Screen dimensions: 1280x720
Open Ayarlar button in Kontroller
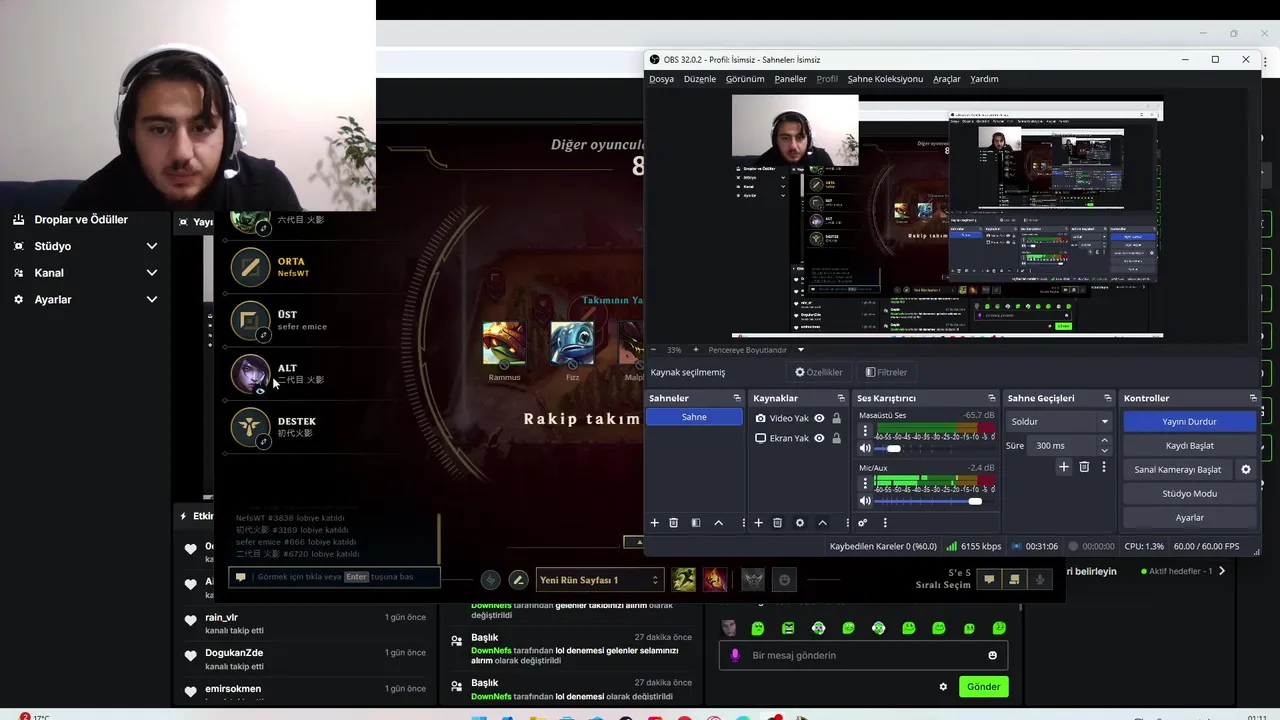(1189, 518)
